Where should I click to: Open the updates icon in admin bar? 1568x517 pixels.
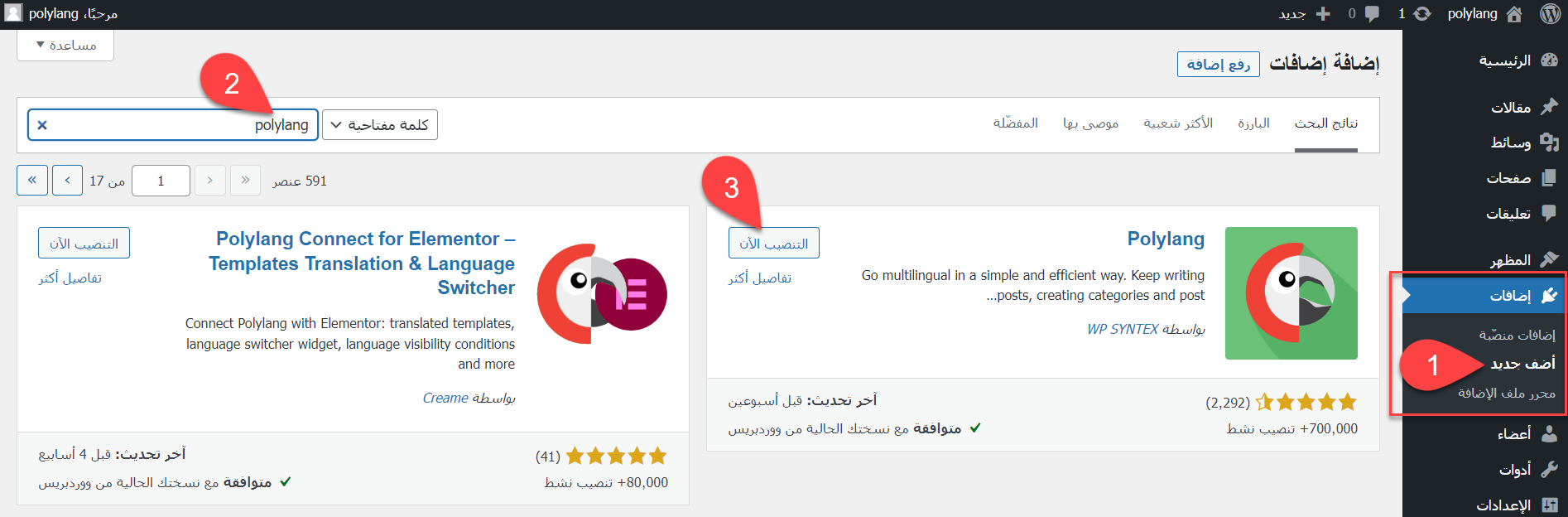point(1422,13)
